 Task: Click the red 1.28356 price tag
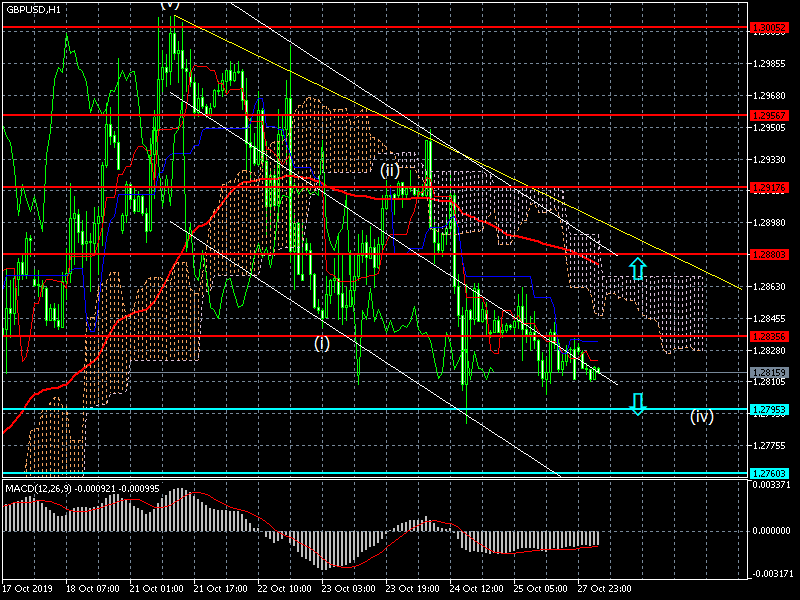pos(768,336)
